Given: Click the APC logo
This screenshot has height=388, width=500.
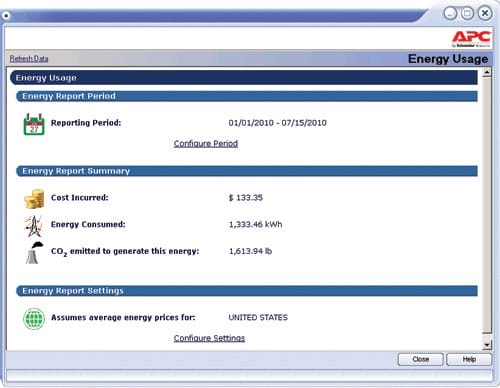Looking at the screenshot, I should [471, 39].
